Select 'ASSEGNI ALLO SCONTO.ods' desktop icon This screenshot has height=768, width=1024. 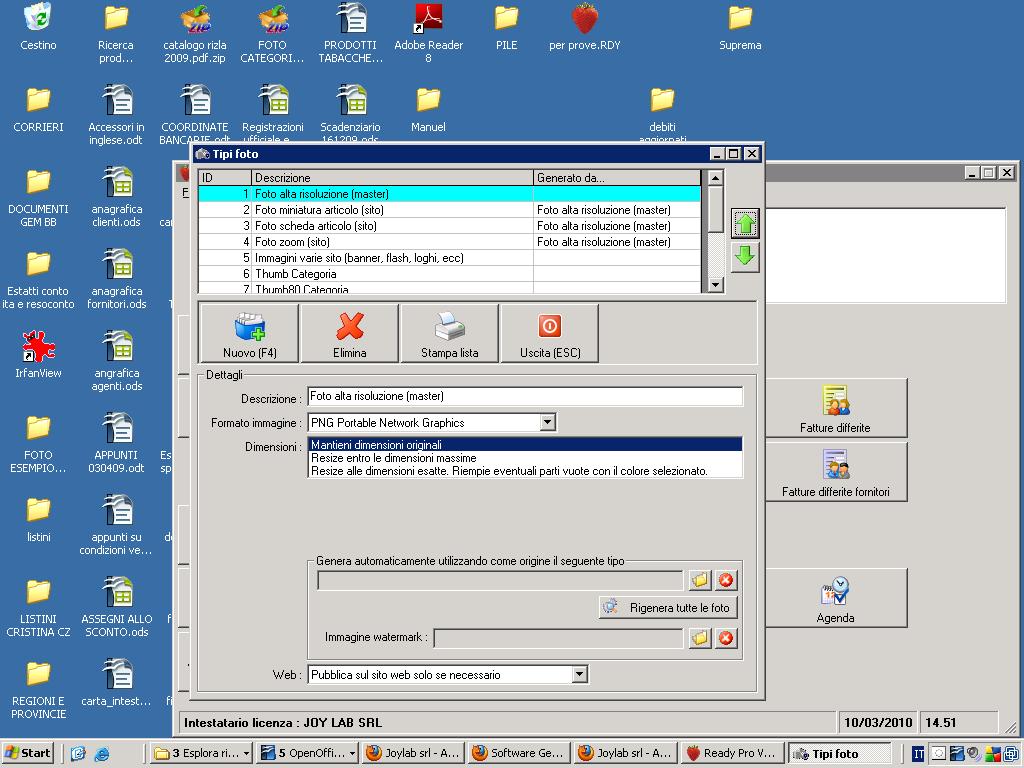point(116,607)
